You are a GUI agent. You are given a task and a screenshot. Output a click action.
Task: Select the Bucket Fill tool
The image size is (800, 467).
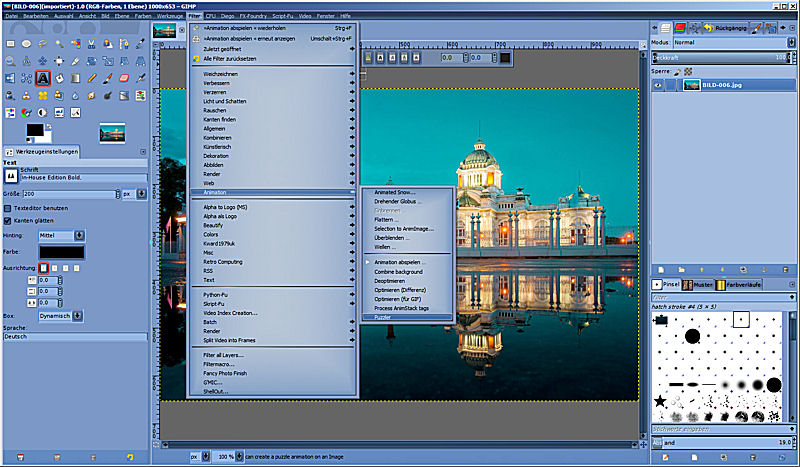point(59,78)
